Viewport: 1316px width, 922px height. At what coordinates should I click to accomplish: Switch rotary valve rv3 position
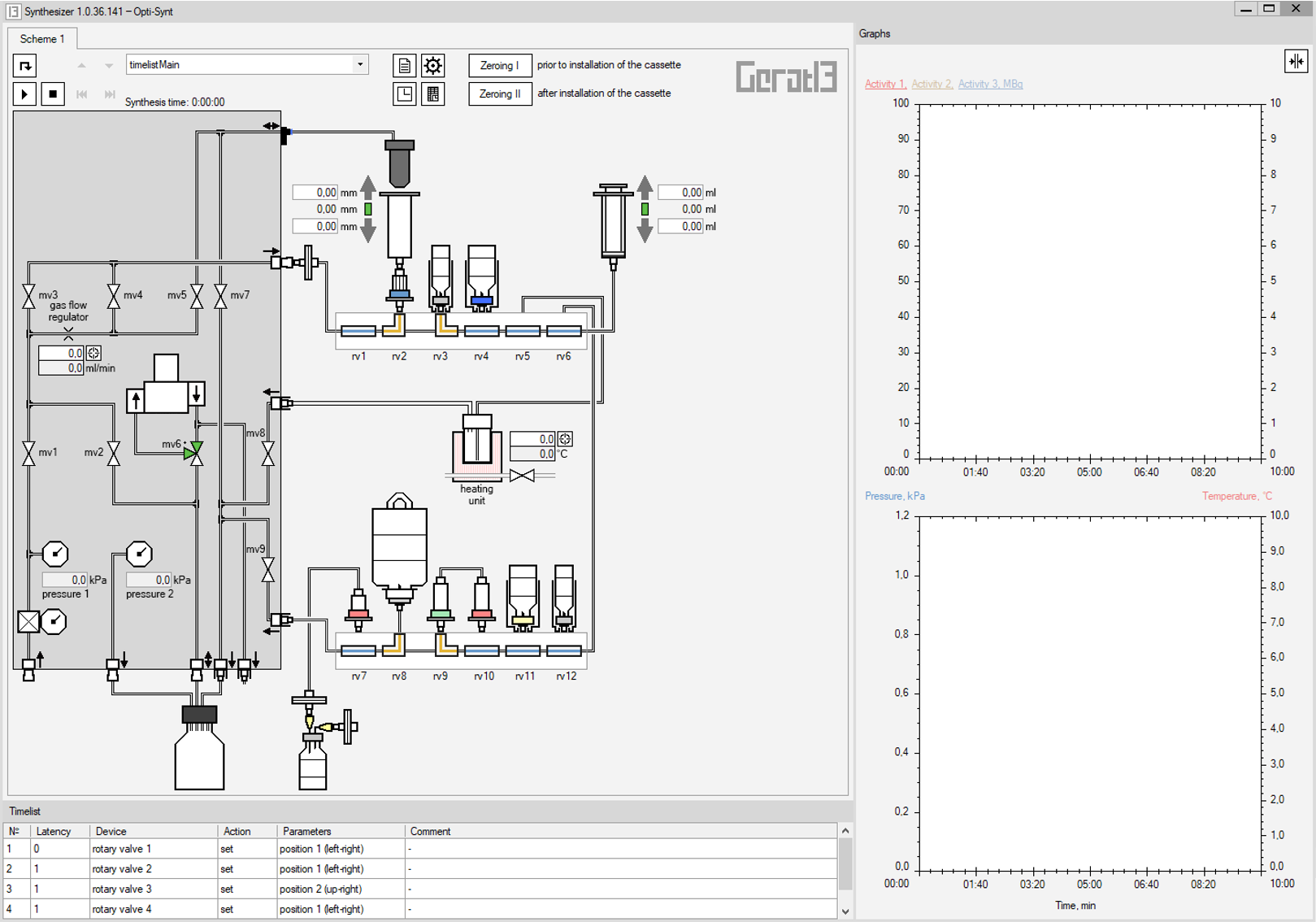click(445, 325)
